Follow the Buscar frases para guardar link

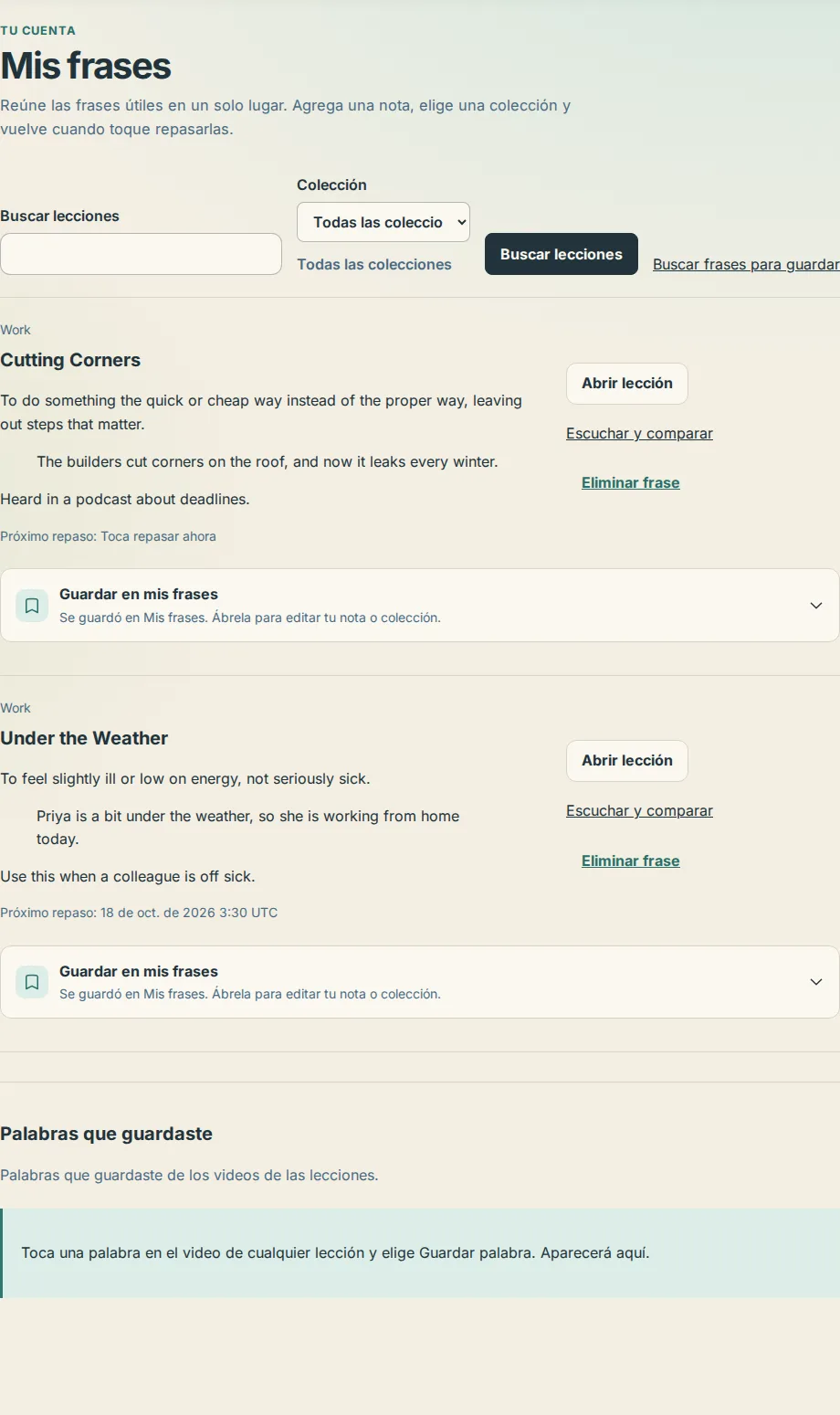[x=746, y=264]
